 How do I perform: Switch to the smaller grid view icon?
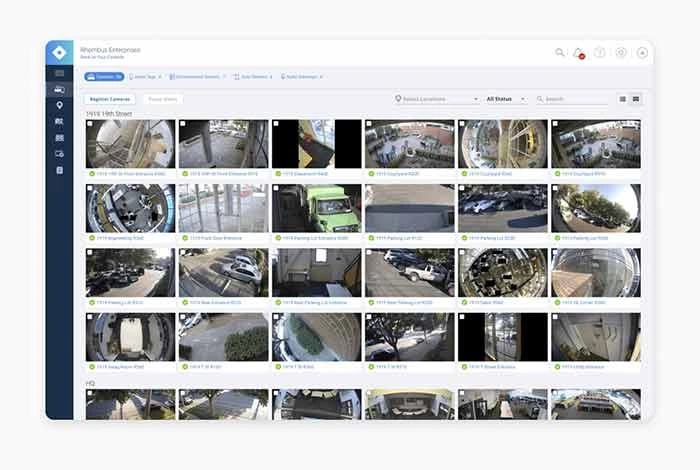click(623, 99)
